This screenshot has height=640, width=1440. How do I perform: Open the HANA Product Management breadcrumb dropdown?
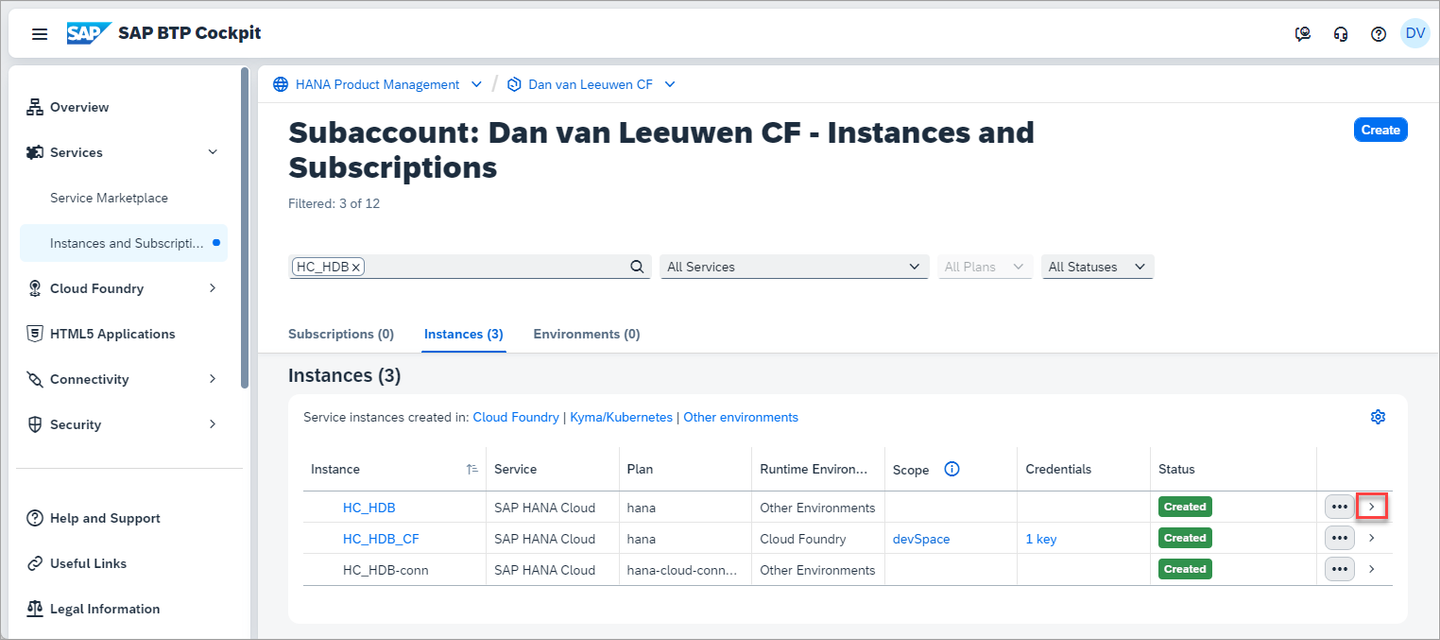pos(477,85)
